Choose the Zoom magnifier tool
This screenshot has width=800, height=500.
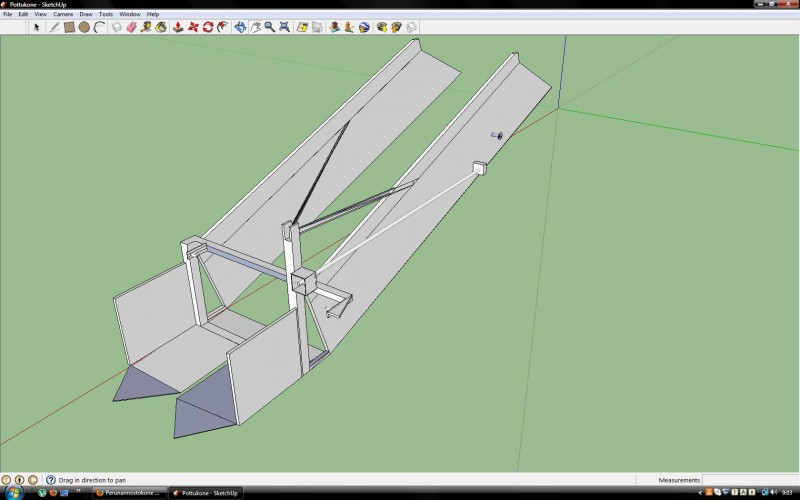click(x=270, y=27)
